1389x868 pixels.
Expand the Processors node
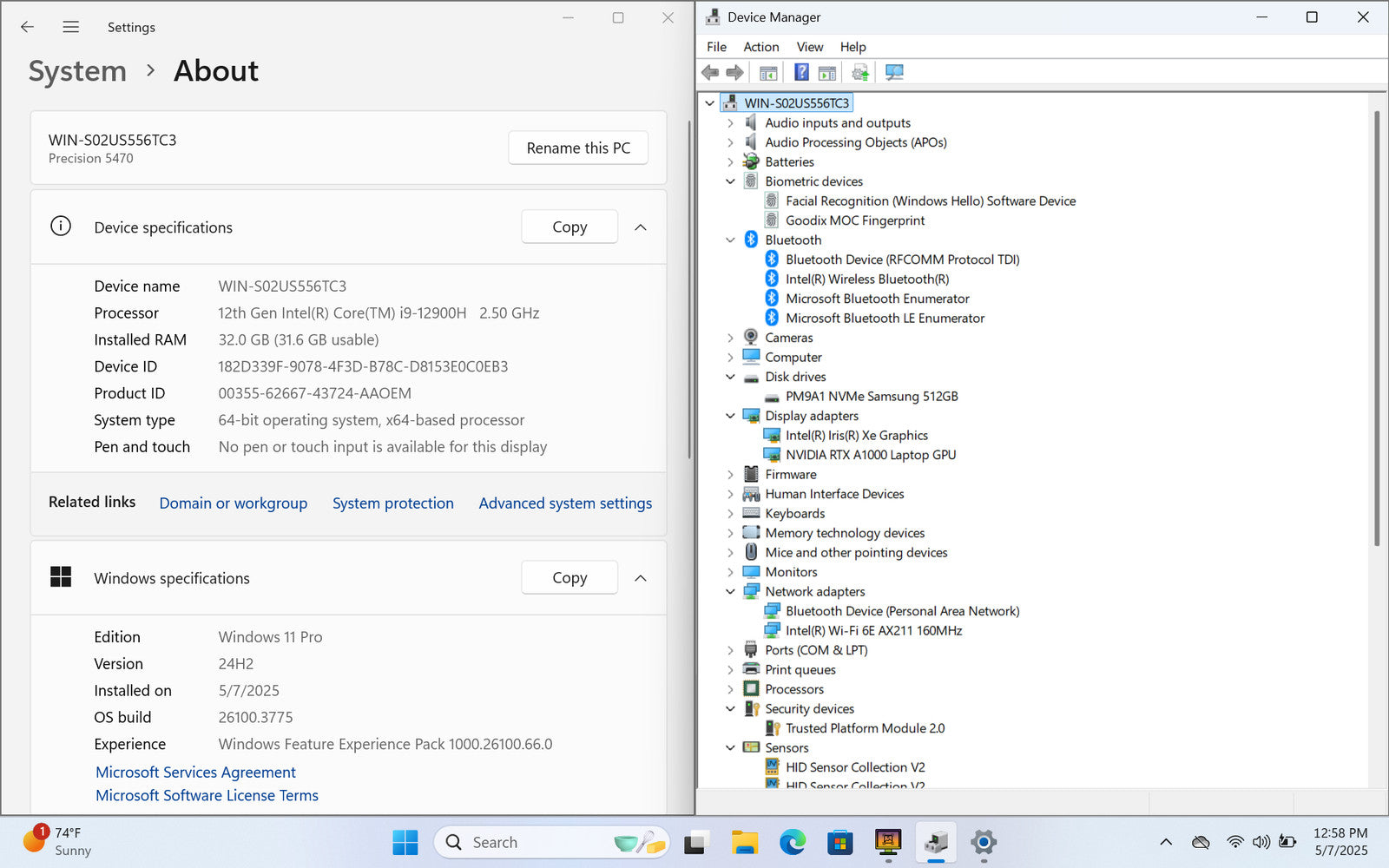(730, 689)
